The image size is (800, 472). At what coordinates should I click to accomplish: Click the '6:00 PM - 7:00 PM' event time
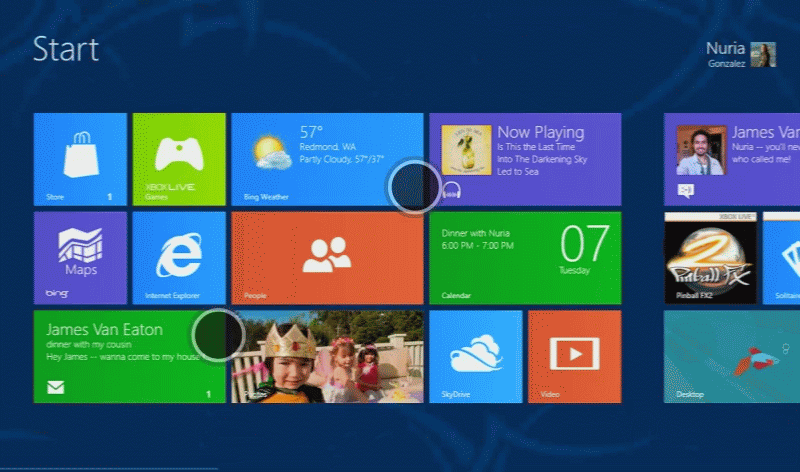click(478, 245)
